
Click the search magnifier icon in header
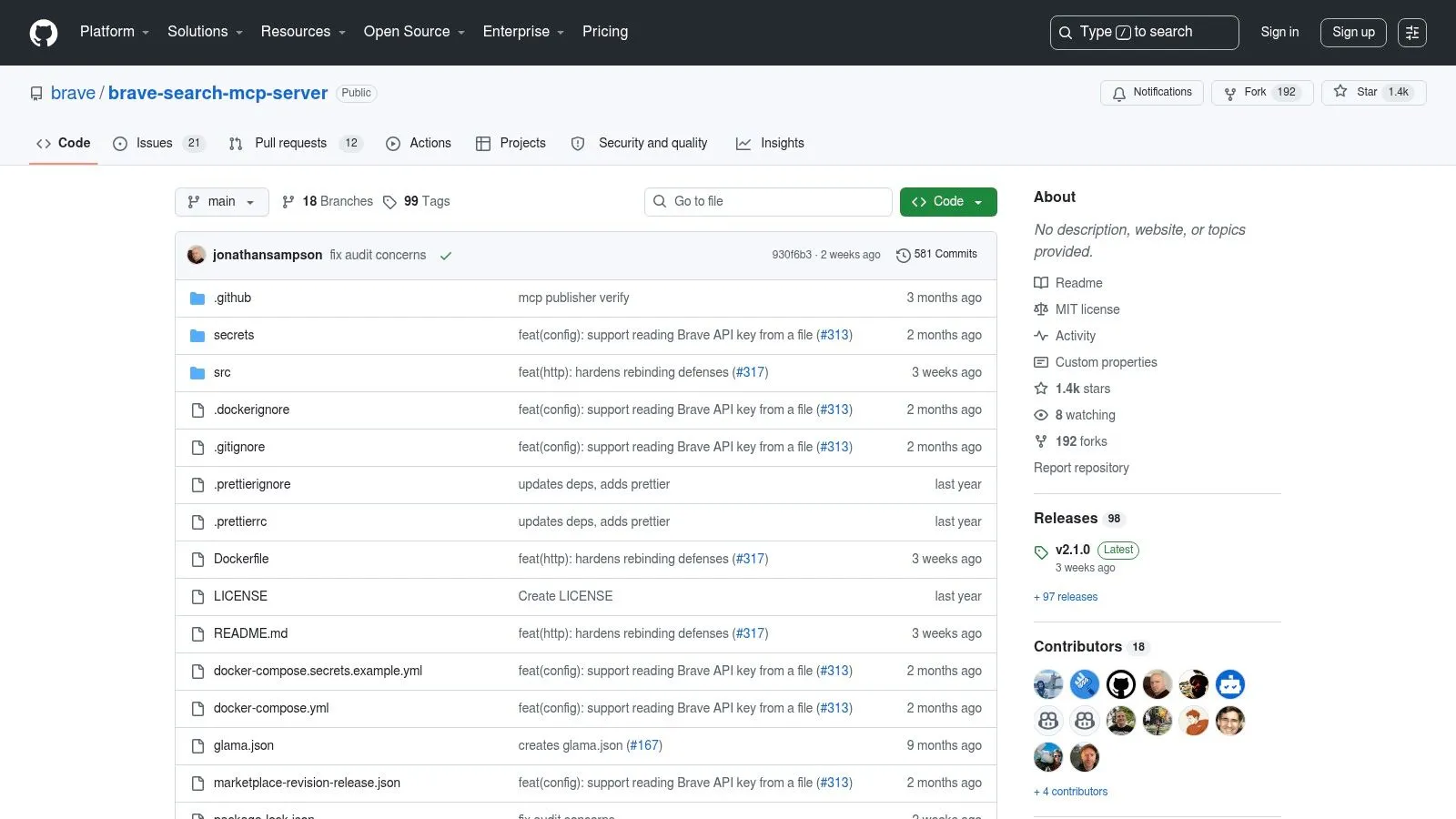1066,33
